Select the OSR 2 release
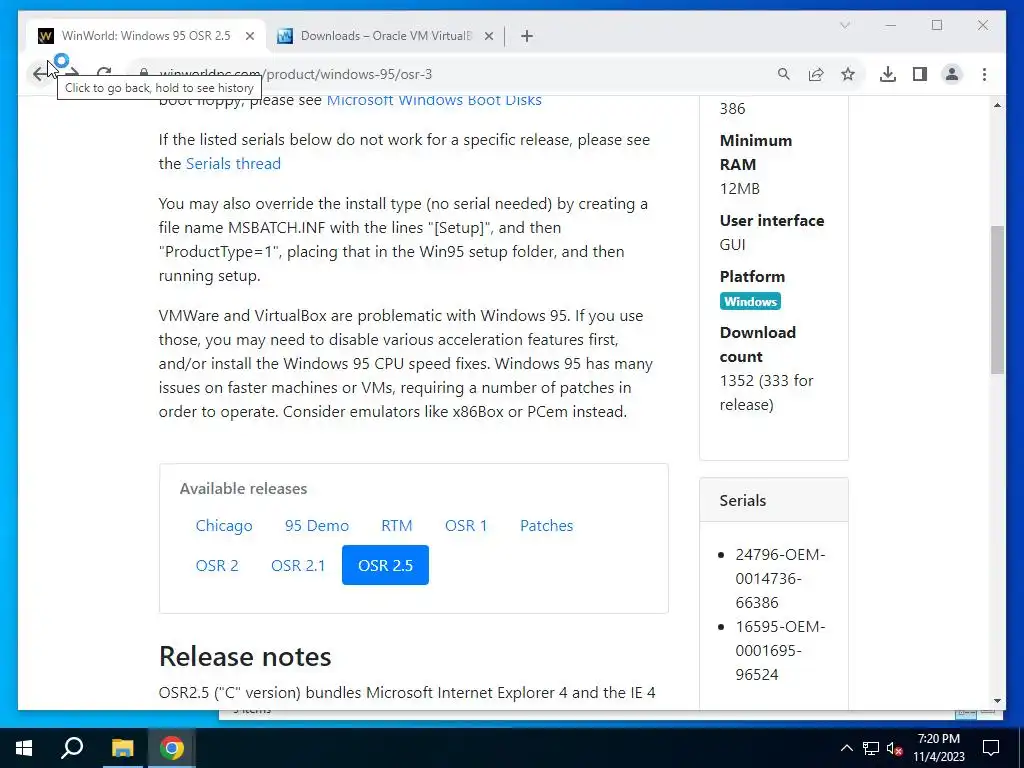 tap(217, 565)
